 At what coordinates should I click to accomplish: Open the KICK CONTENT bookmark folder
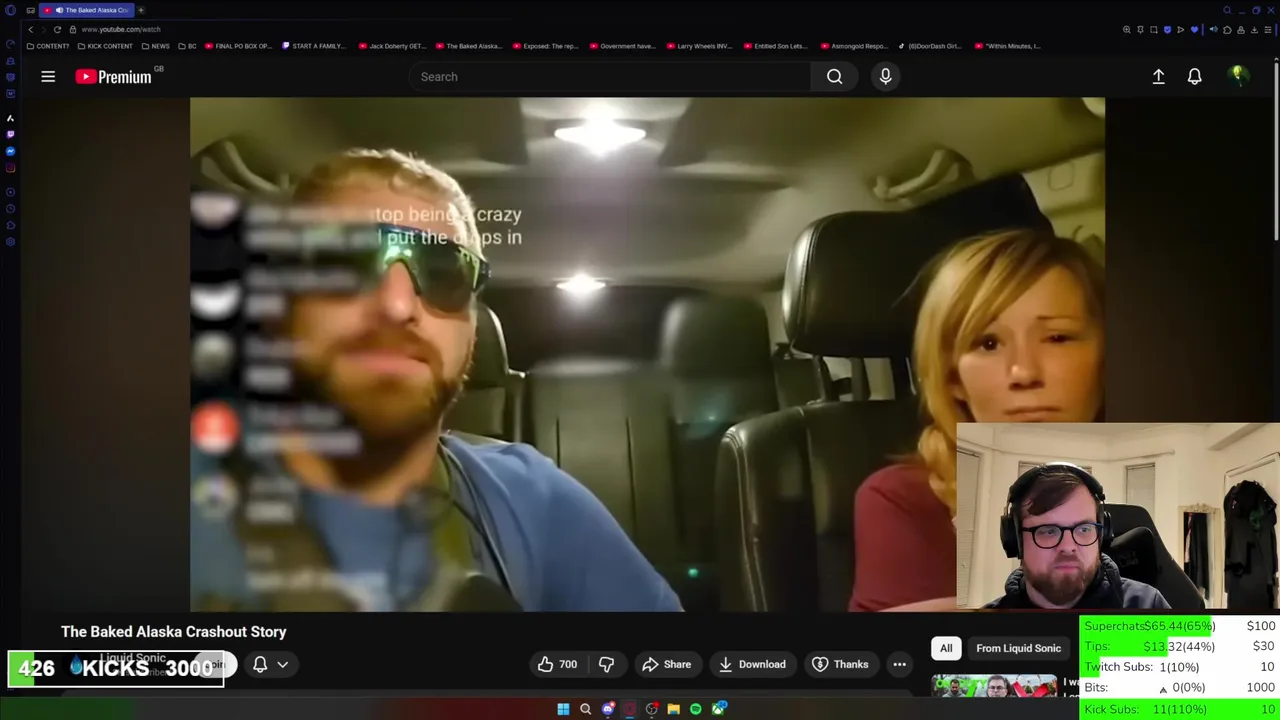(105, 46)
